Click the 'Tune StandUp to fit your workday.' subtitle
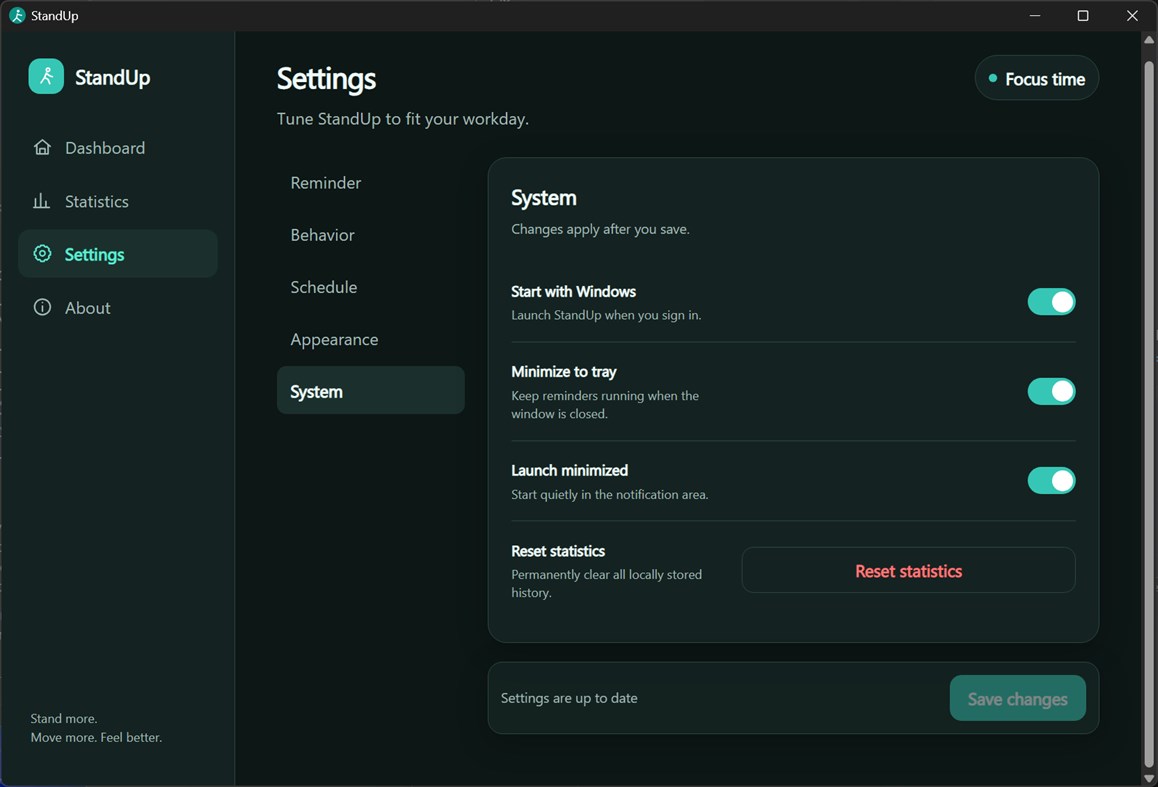 402,119
